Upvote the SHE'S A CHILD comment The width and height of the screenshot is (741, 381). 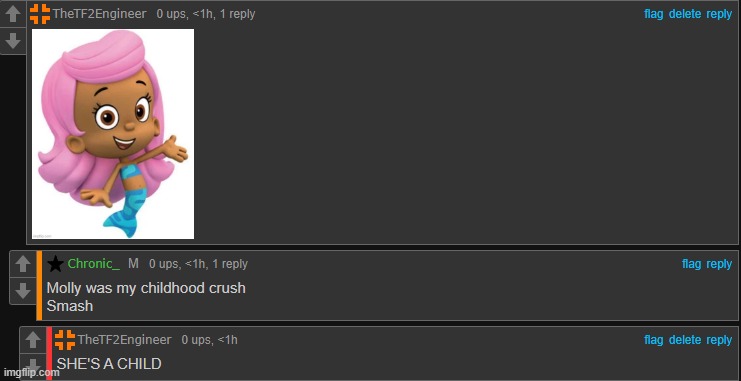tap(33, 340)
